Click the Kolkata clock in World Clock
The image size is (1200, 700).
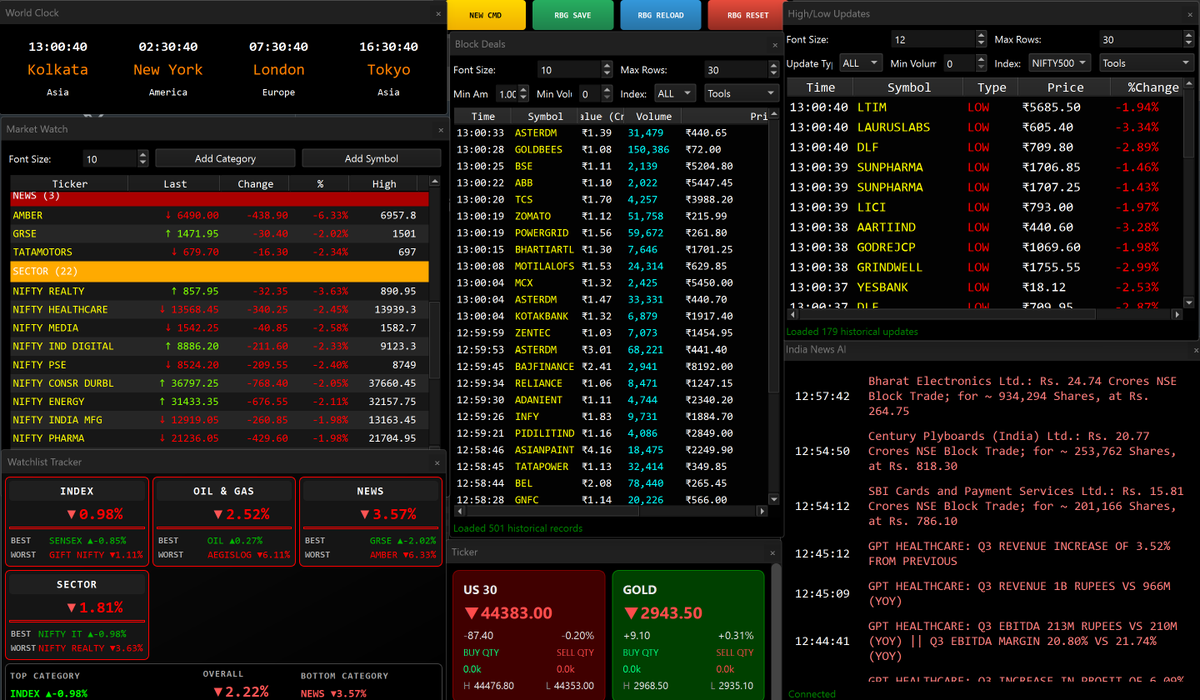pyautogui.click(x=57, y=69)
